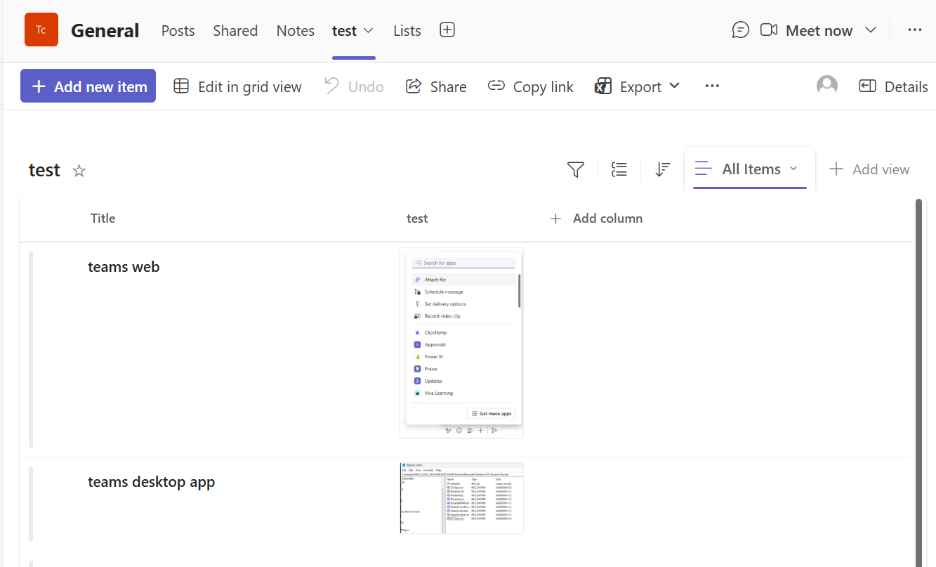936x567 pixels.
Task: Open the teams web image thumbnail
Action: (x=461, y=343)
